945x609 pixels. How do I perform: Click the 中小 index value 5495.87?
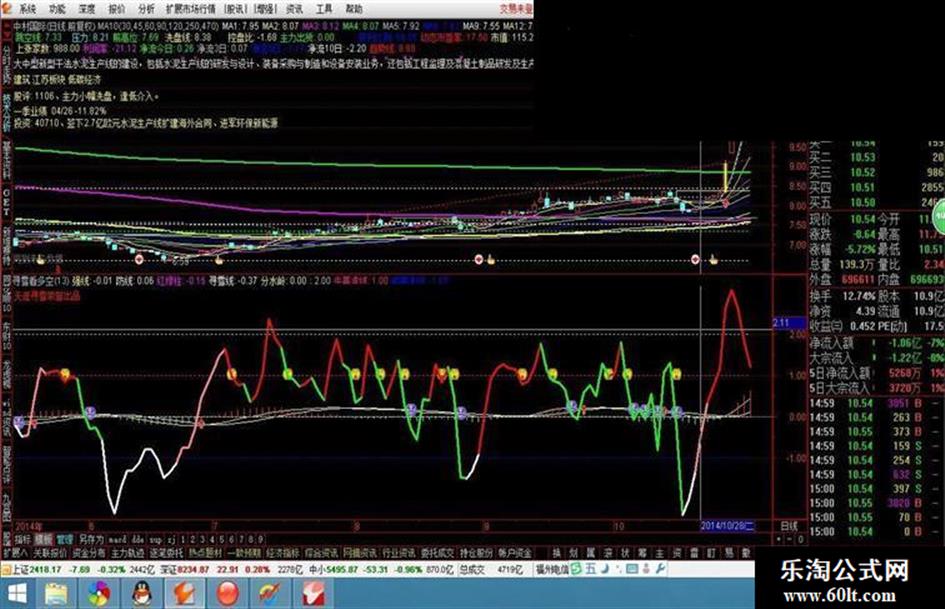342,569
